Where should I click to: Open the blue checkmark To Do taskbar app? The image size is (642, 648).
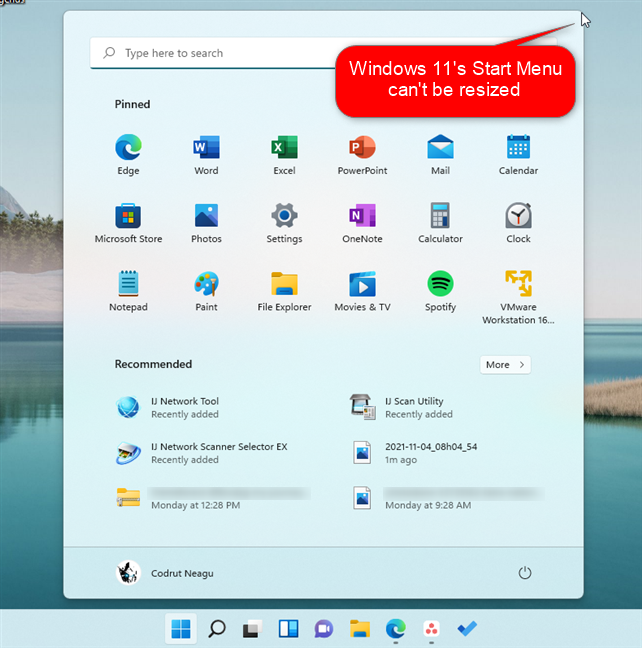467,629
